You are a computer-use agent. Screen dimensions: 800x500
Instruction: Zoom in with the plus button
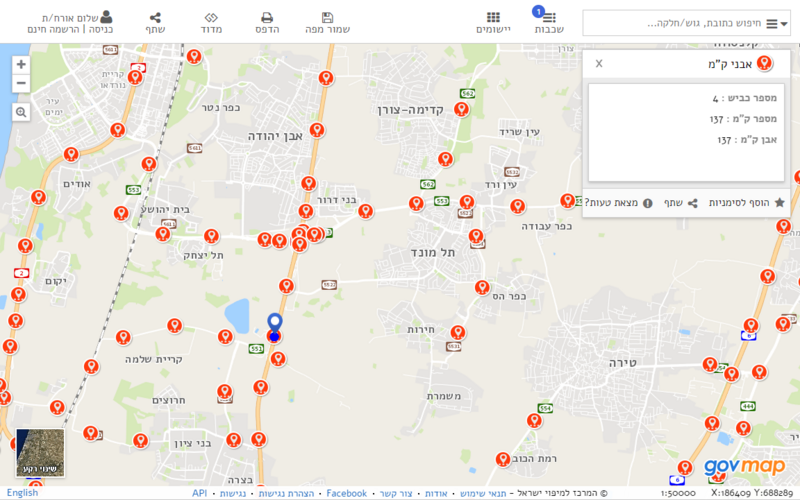pyautogui.click(x=21, y=64)
